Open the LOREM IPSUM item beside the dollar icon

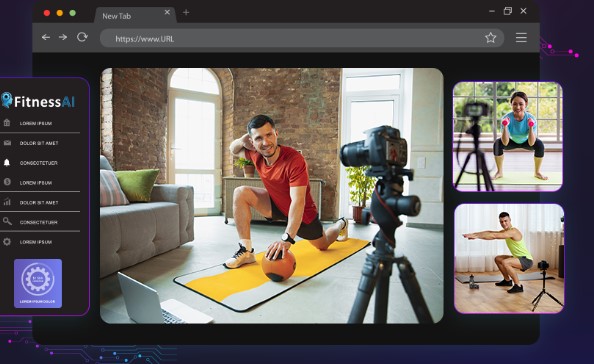click(36, 183)
